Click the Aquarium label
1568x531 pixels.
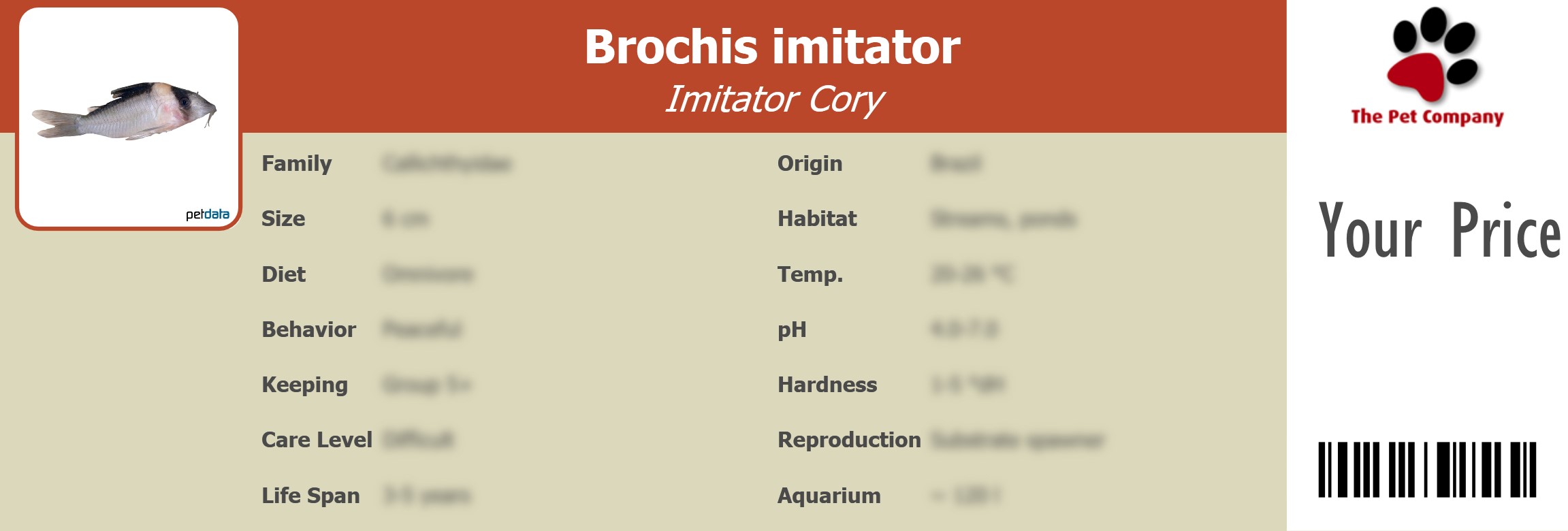829,496
